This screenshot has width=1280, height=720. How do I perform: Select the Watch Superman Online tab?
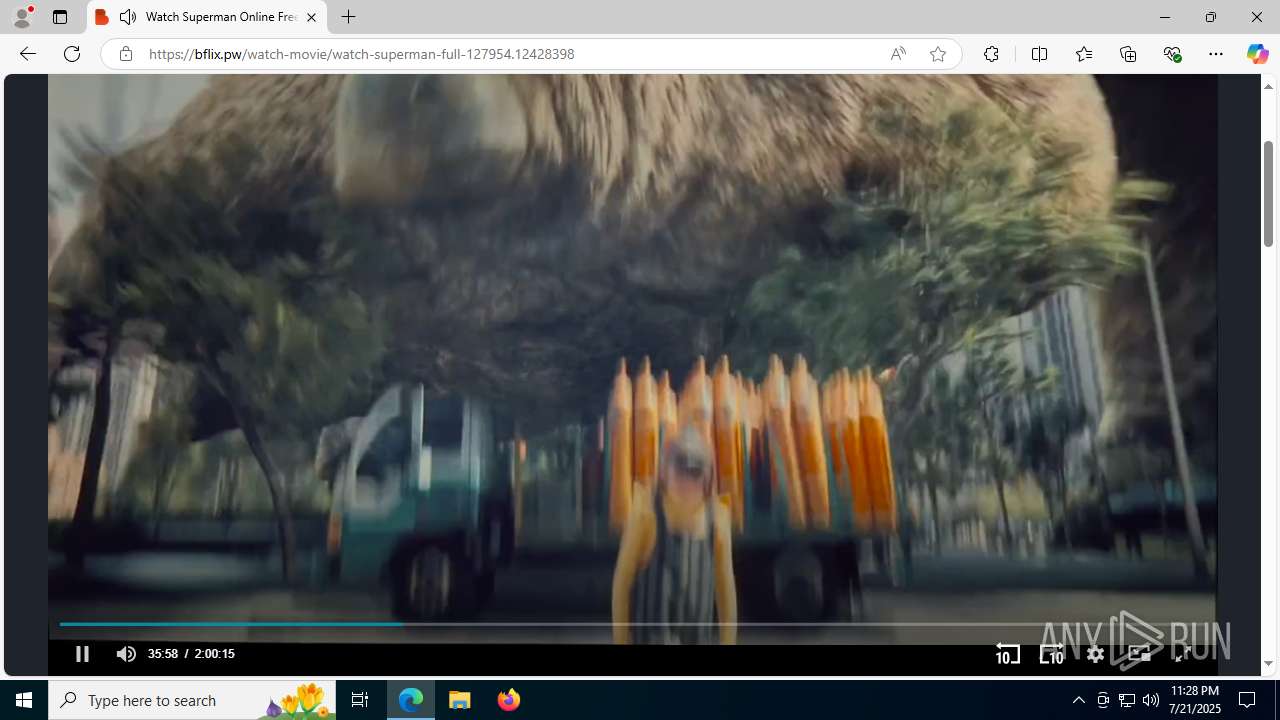[207, 17]
